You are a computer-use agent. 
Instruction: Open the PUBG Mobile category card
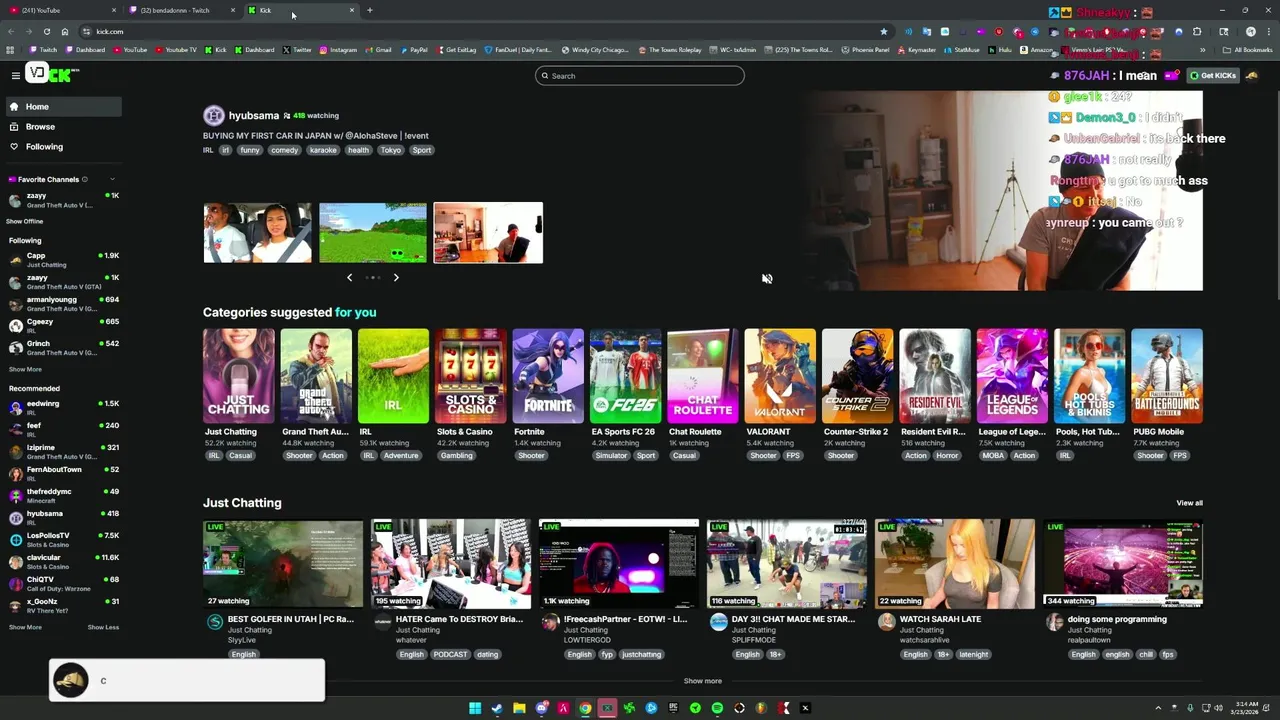click(x=1167, y=376)
